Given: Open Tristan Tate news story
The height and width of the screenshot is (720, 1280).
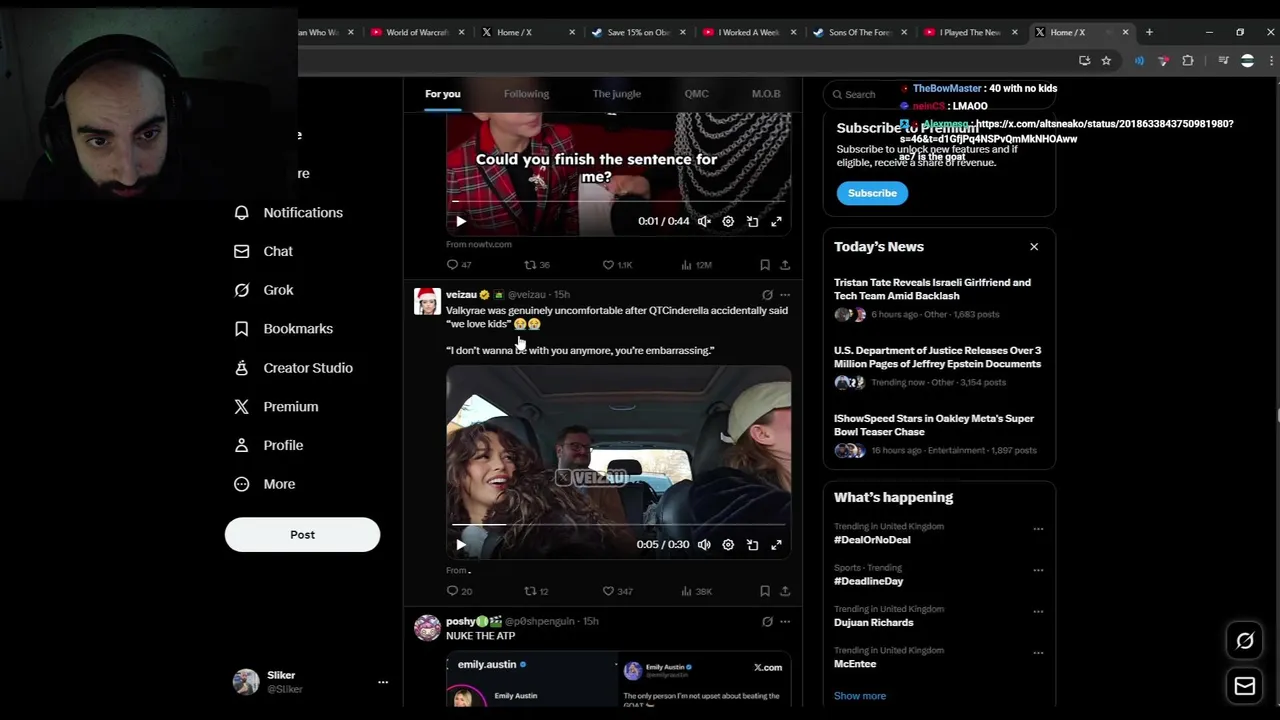Looking at the screenshot, I should coord(939,299).
